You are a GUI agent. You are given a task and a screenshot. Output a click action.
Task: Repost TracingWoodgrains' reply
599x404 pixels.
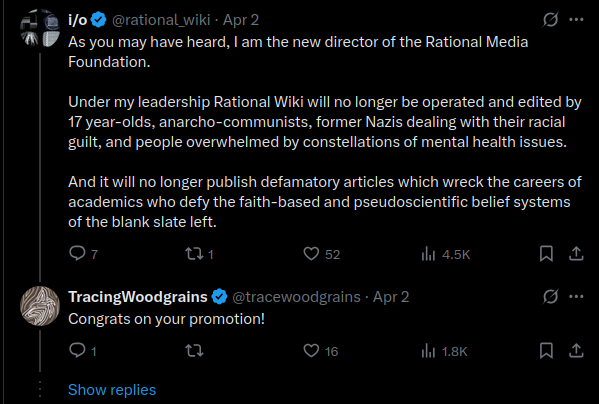click(x=194, y=351)
